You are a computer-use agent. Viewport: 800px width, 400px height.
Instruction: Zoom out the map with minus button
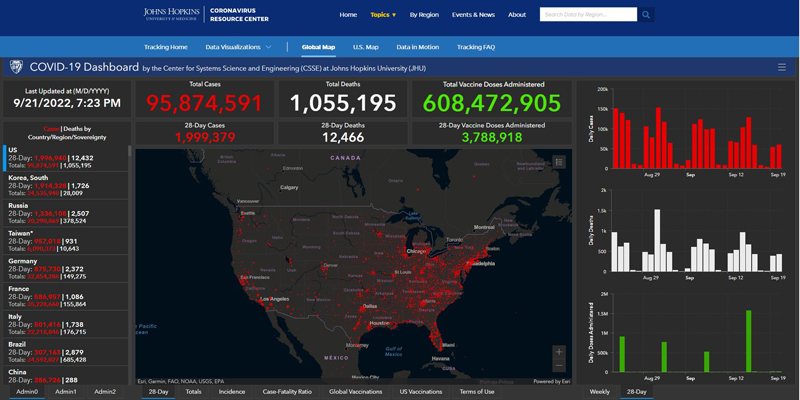(559, 366)
